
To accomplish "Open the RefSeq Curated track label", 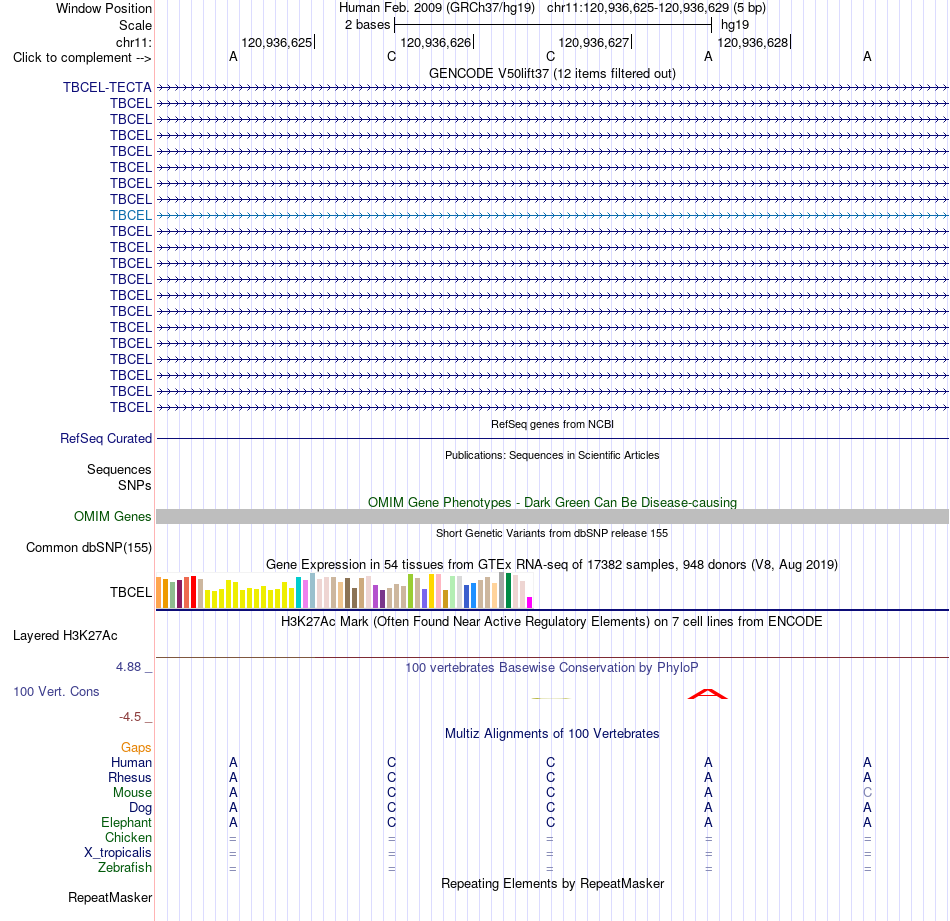I will [x=106, y=439].
